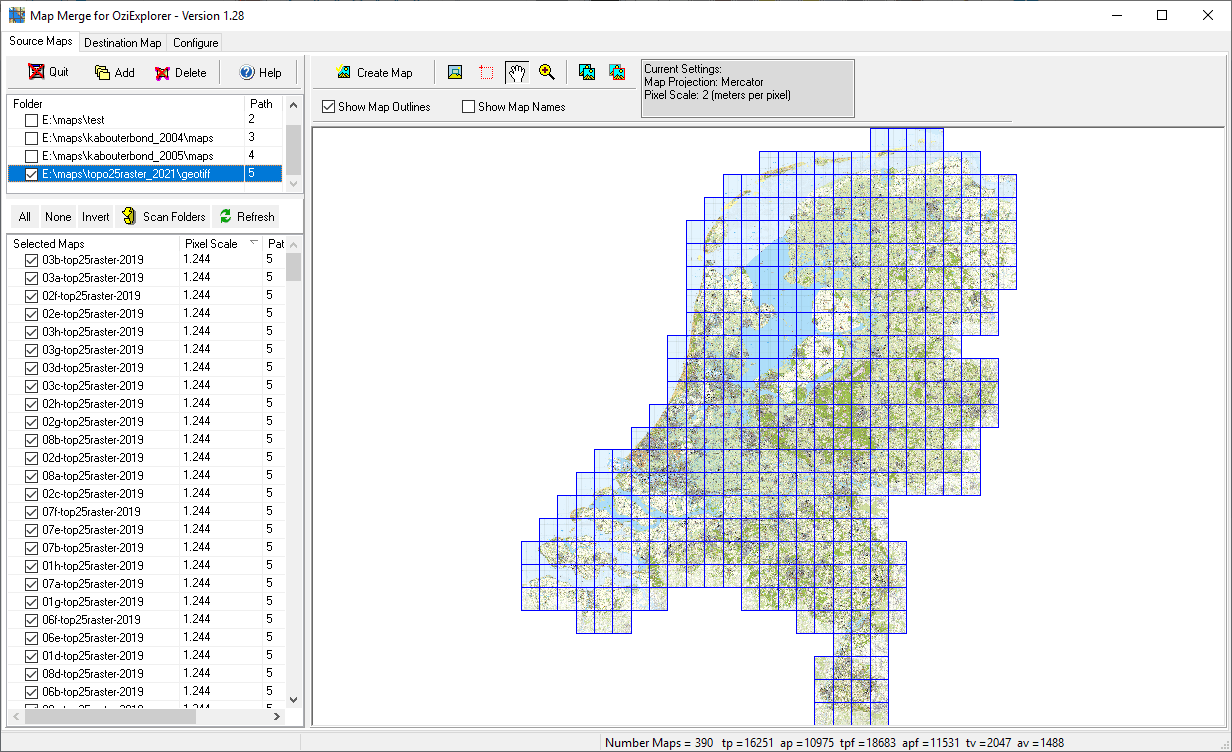Click the Quit button
This screenshot has width=1232, height=752.
(x=48, y=72)
